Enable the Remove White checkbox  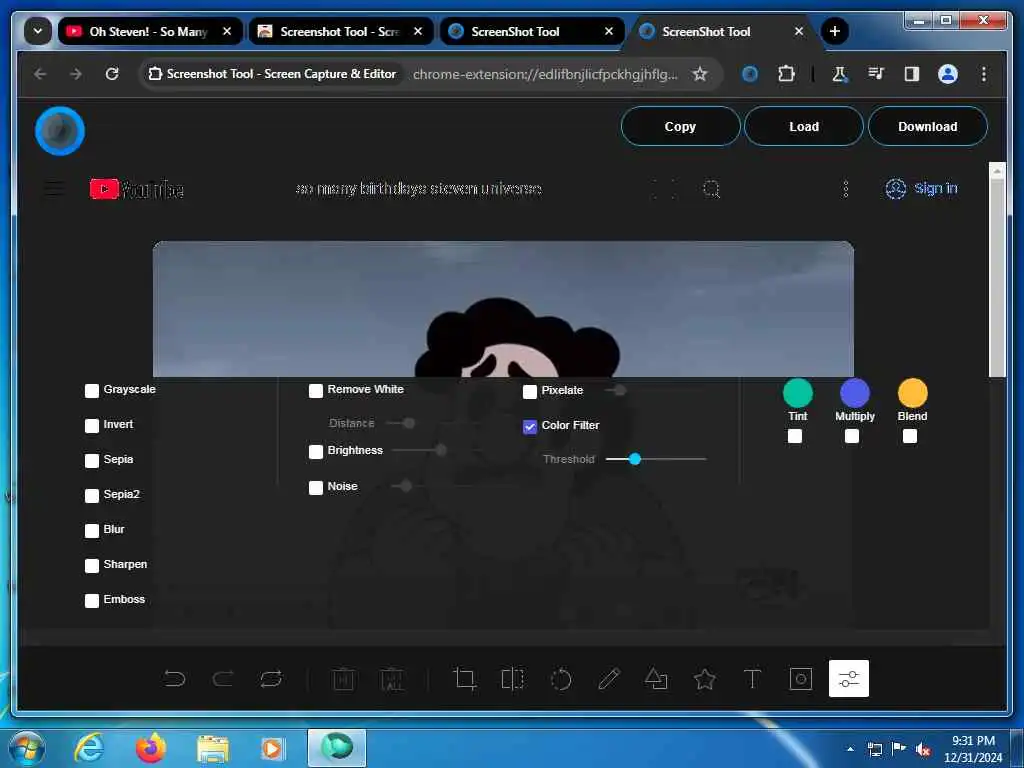pos(315,391)
